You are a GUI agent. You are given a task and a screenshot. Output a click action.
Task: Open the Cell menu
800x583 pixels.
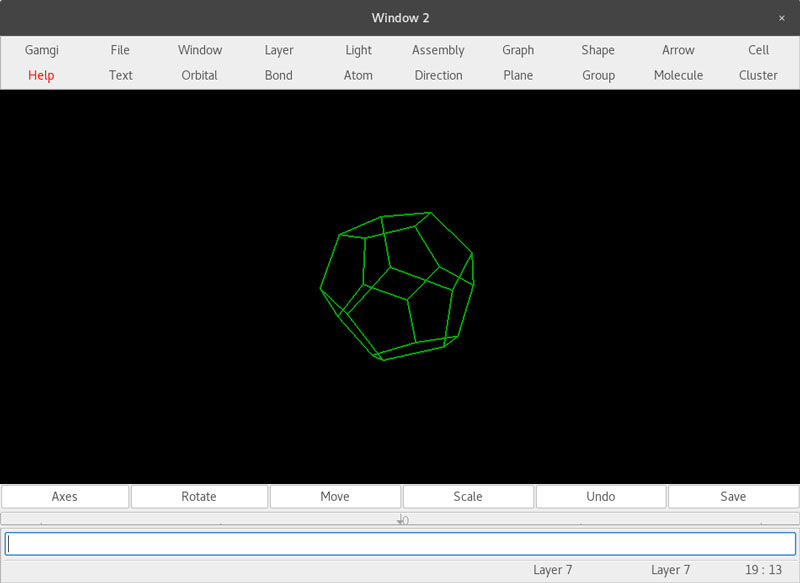point(758,50)
